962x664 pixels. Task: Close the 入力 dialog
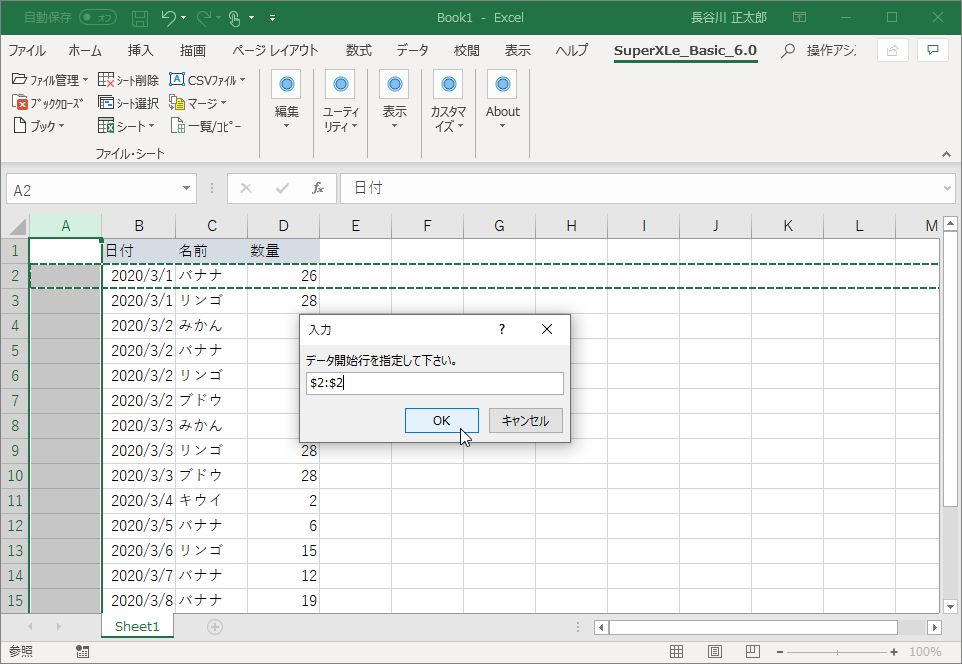point(547,330)
